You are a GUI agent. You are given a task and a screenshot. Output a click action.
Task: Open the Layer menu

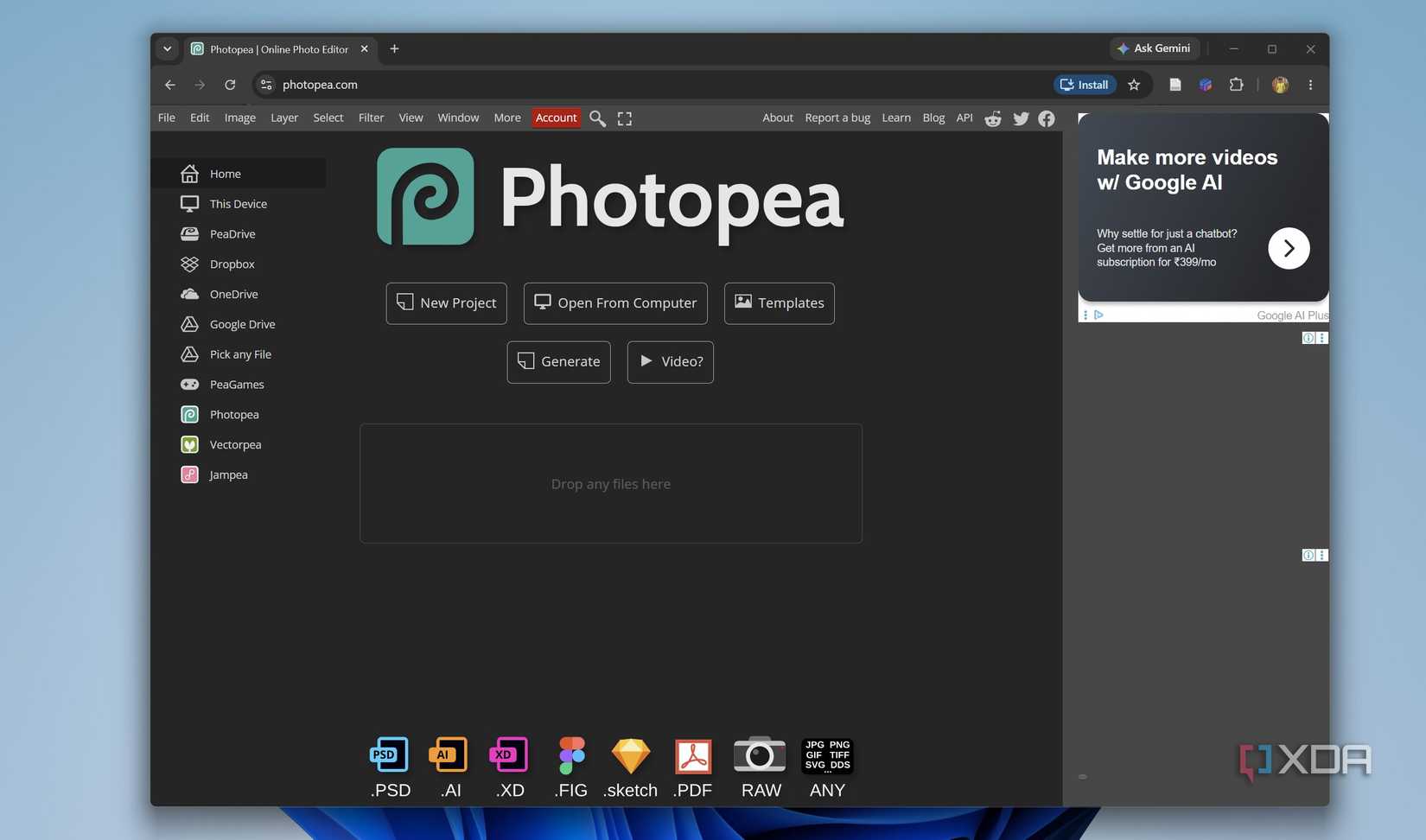coord(284,118)
